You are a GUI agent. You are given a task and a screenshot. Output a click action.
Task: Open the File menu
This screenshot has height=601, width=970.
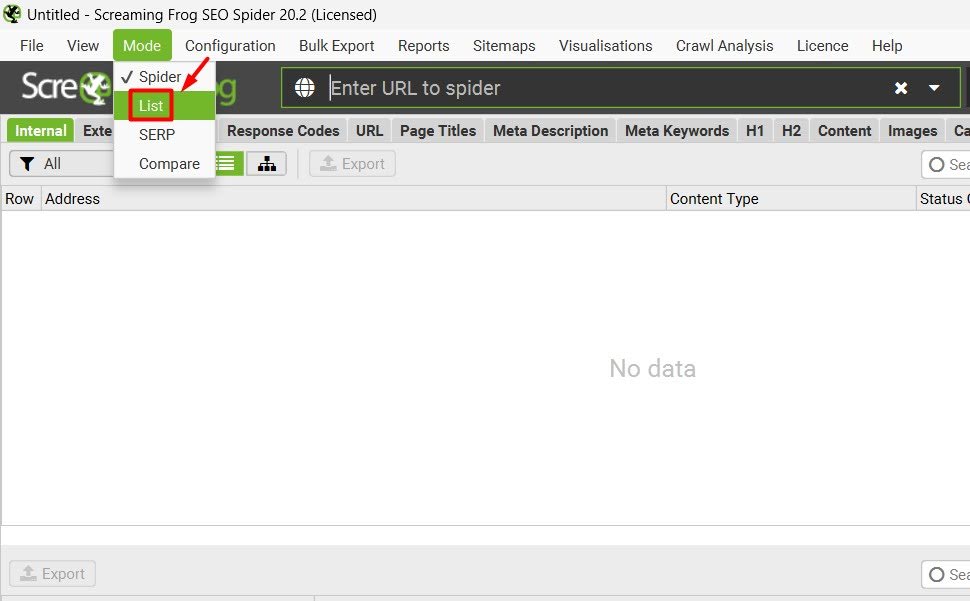point(32,46)
